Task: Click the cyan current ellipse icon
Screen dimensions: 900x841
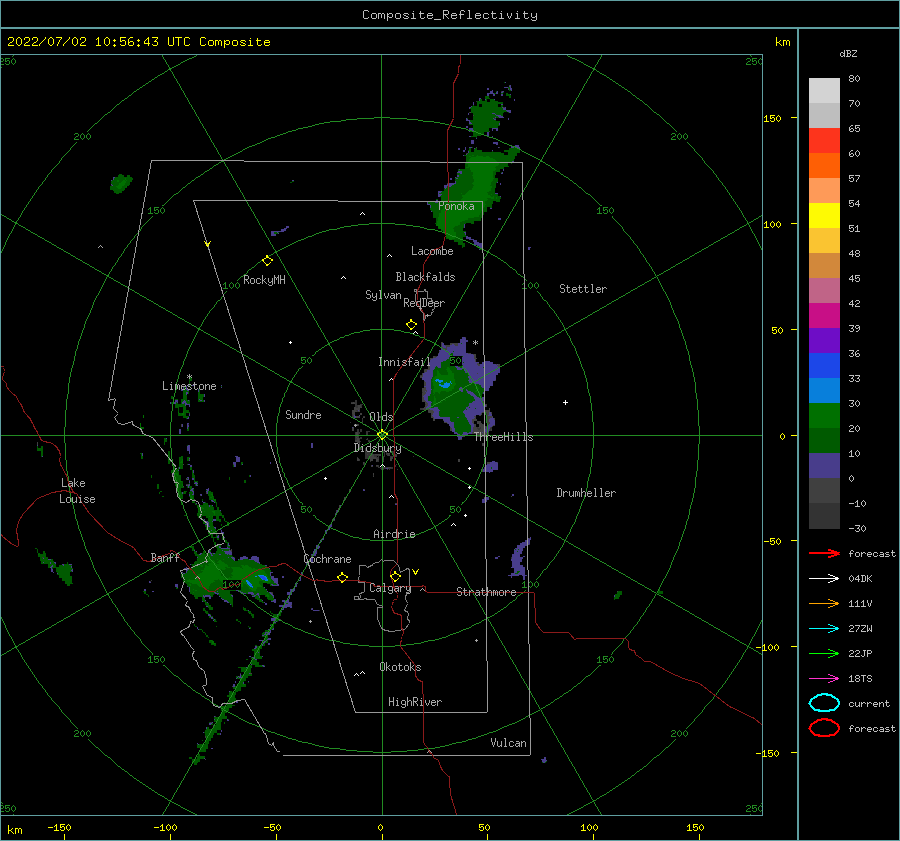Action: coord(824,703)
